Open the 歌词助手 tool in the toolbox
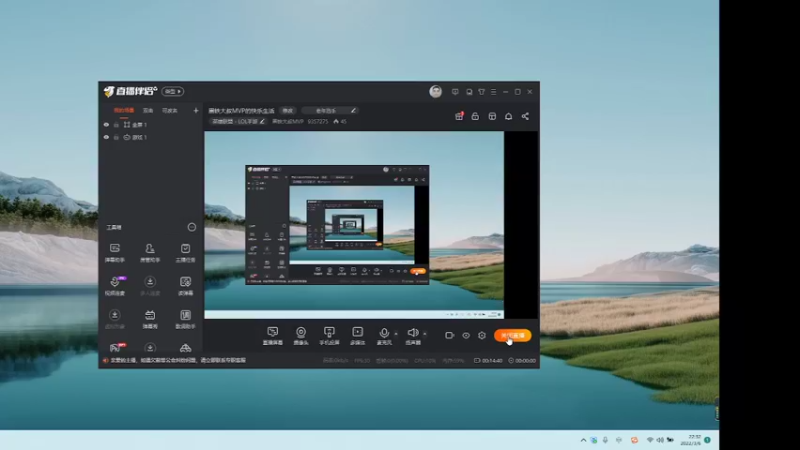The image size is (800, 450). 185,319
